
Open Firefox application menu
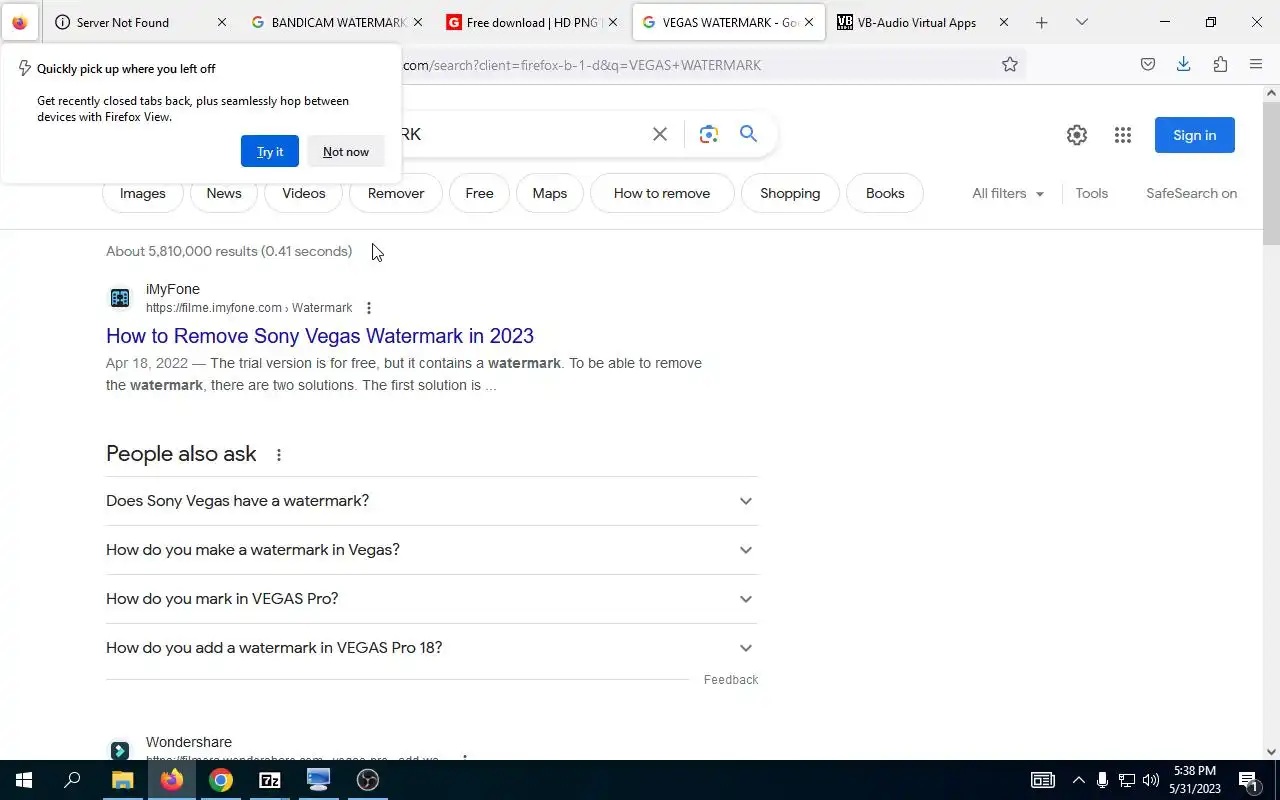point(1256,65)
